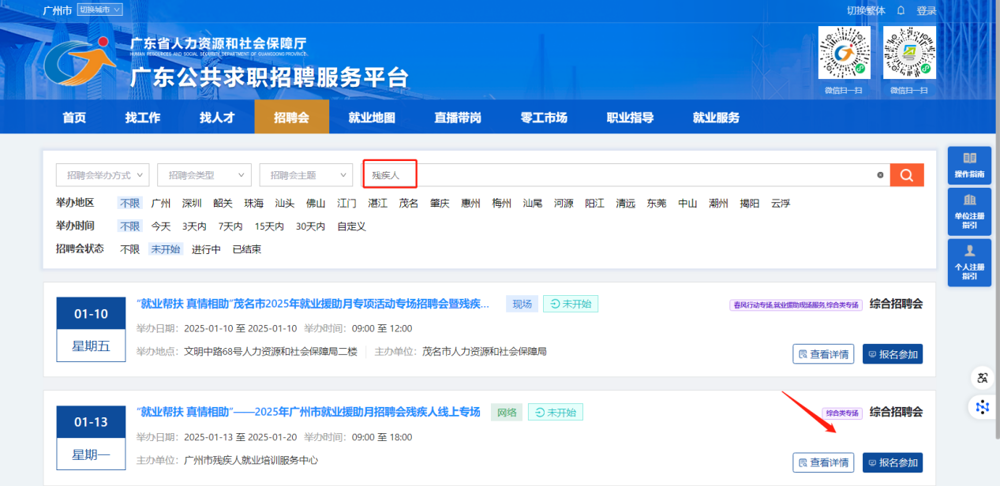1000x486 pixels.
Task: Expand the 招聘会举办方式 dropdown
Action: [102, 175]
